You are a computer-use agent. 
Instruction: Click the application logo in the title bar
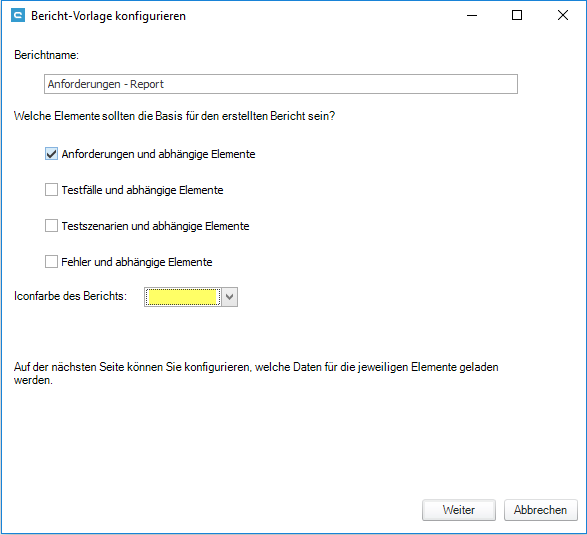[18, 16]
